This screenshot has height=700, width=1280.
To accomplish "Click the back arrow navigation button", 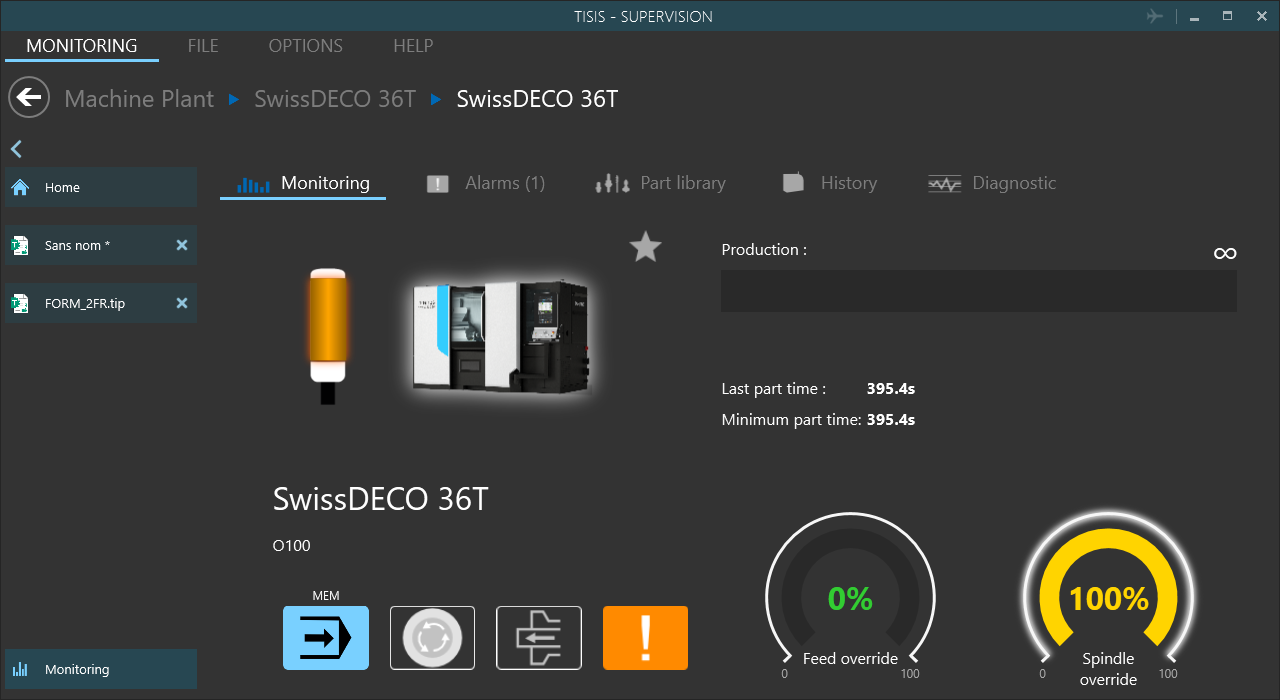I will coord(29,98).
